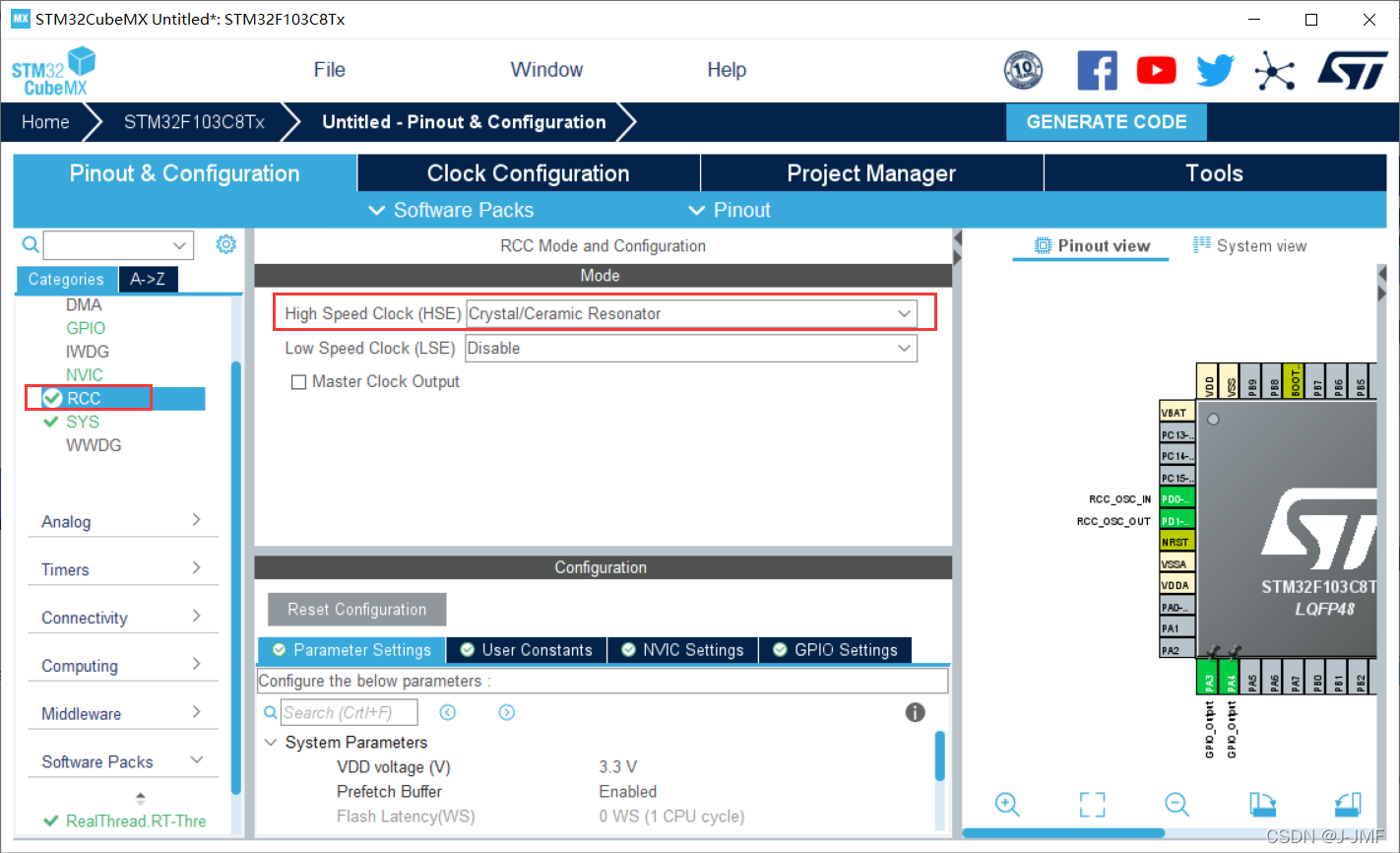Click the parameter info icon

[x=916, y=712]
